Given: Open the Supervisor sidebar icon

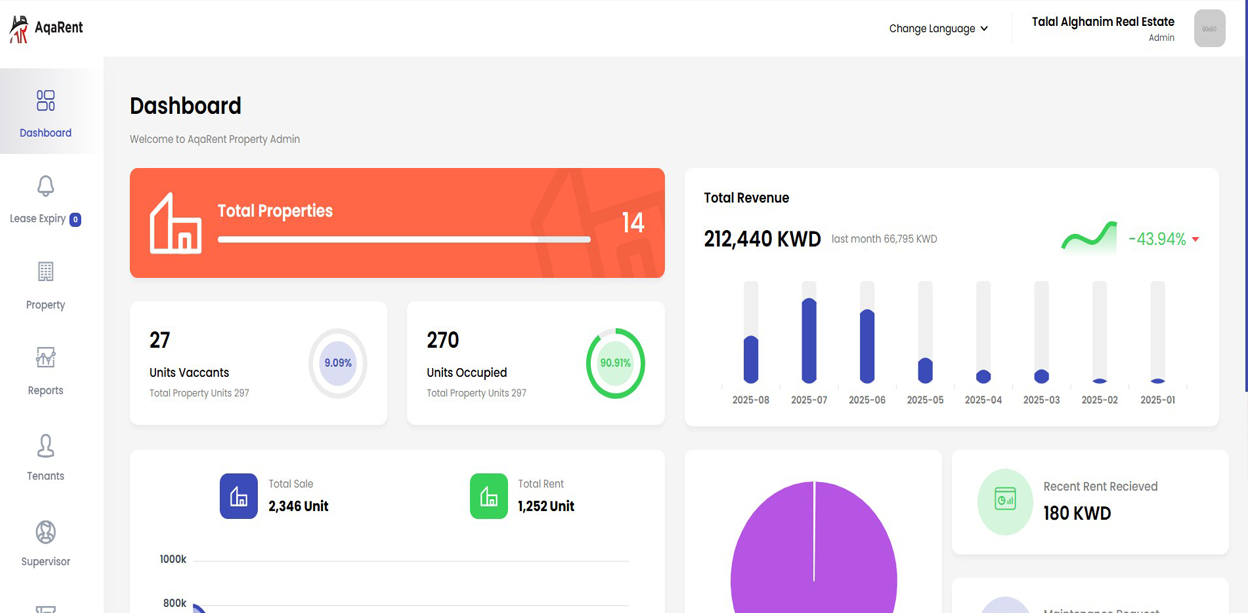Looking at the screenshot, I should [45, 531].
